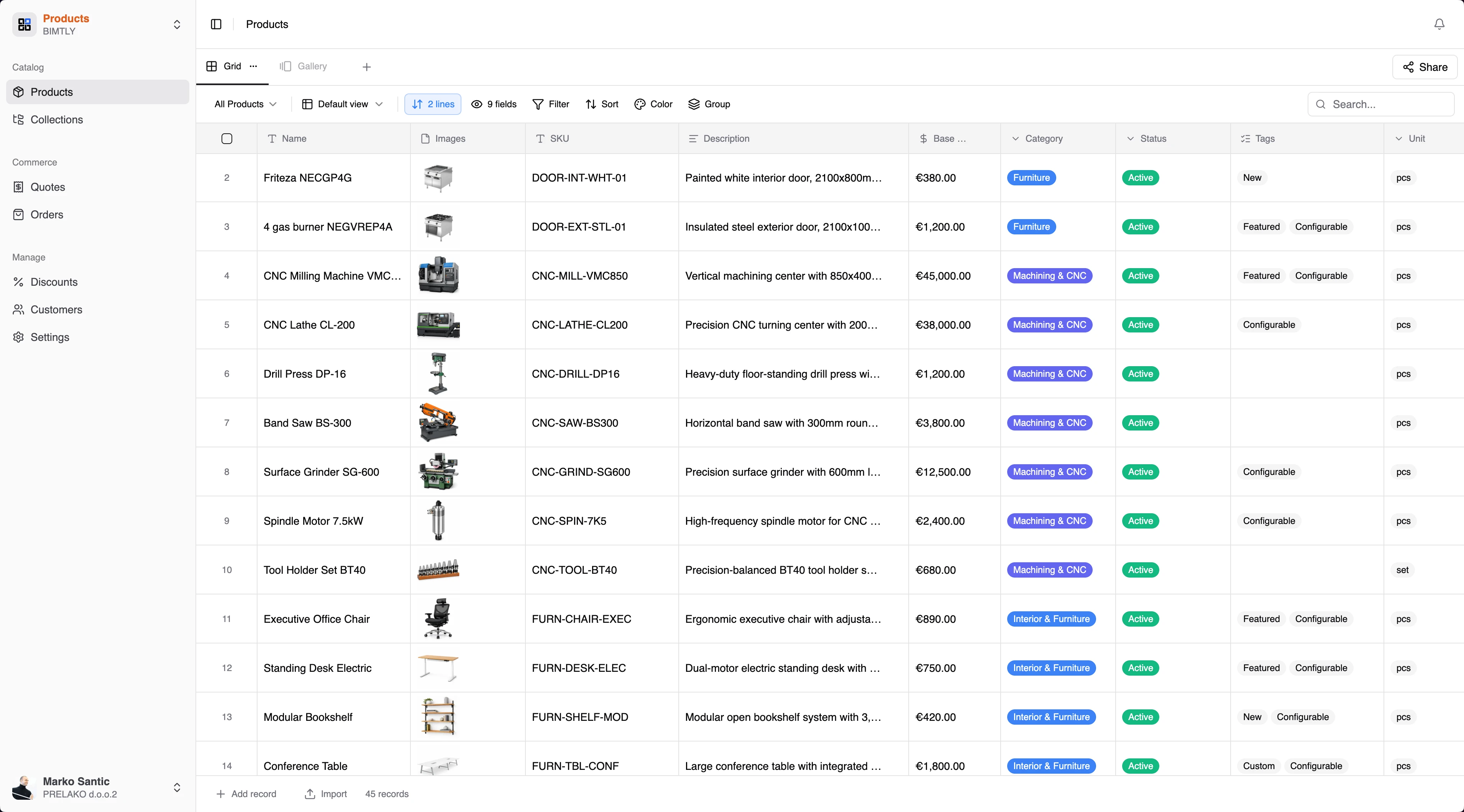The image size is (1464, 812).
Task: Click the Machining & CNC category badge on CNC Lathe
Action: click(x=1050, y=324)
